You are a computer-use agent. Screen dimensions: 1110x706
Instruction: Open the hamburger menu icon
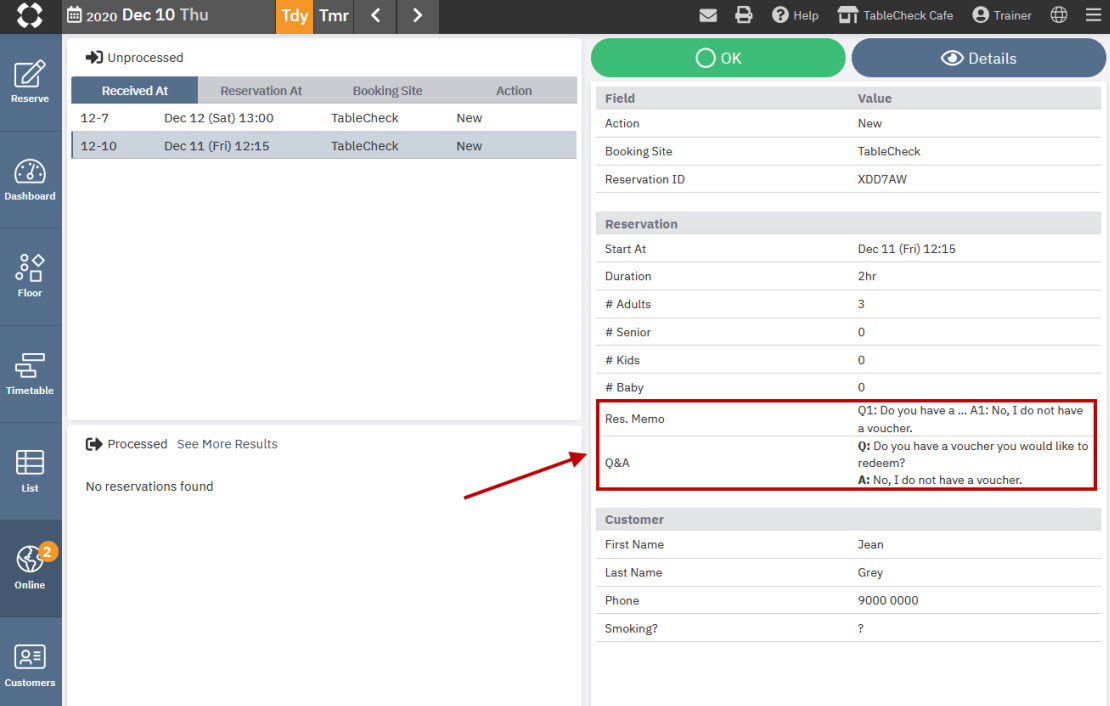click(x=1093, y=15)
